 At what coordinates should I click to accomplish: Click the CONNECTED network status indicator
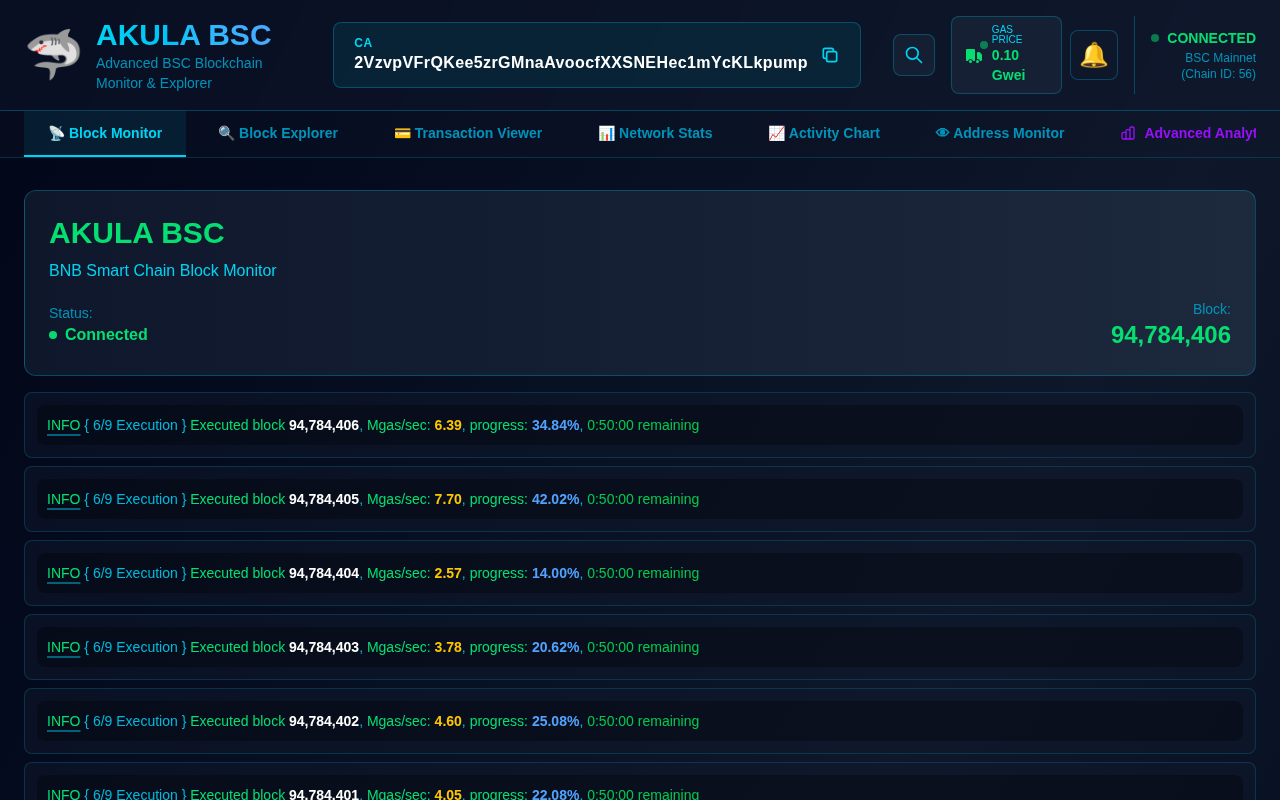pos(1210,38)
